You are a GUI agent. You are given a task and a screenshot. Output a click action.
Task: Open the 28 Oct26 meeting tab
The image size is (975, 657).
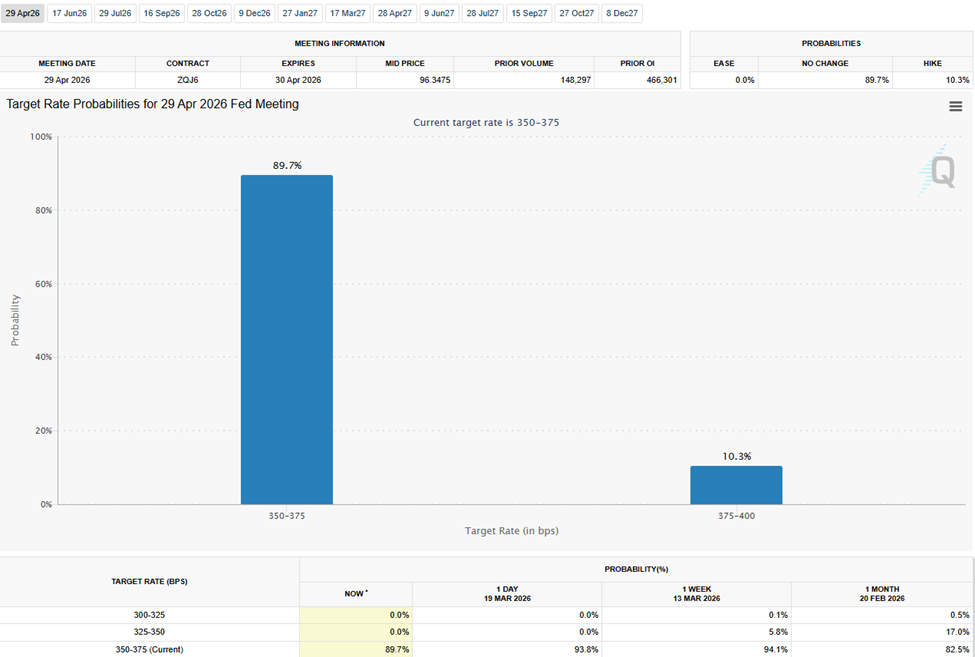[209, 13]
